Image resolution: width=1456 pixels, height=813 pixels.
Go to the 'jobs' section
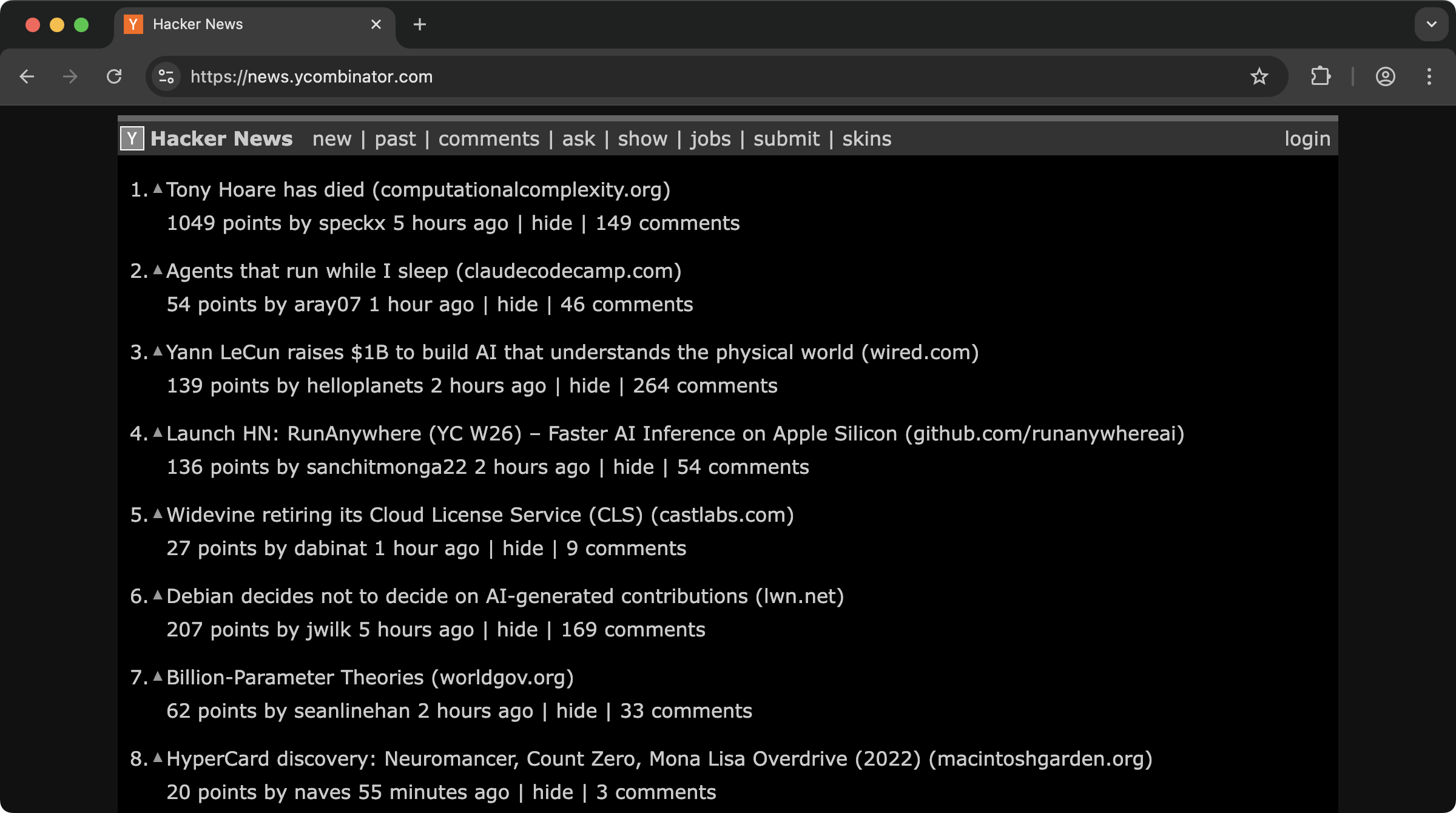tap(710, 139)
